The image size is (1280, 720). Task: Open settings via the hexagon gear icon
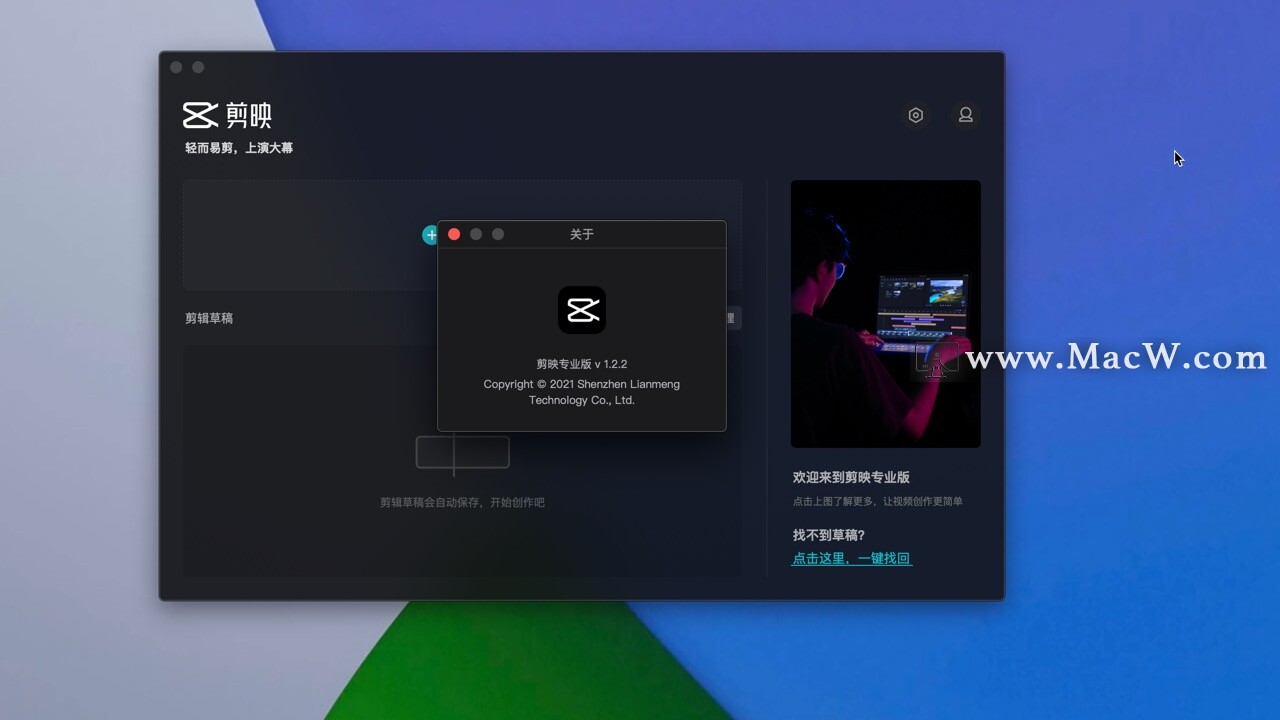point(915,115)
